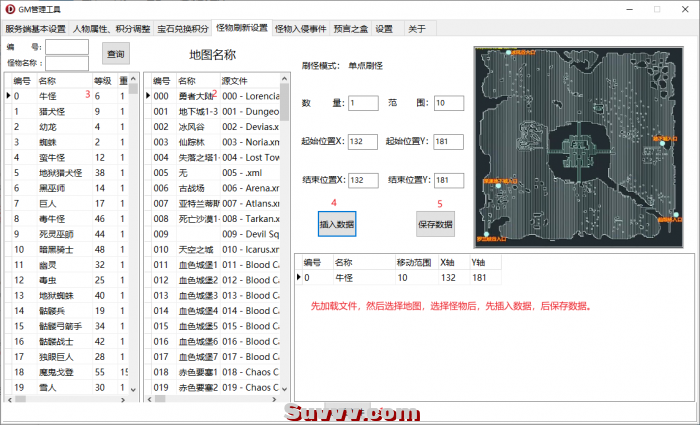Click up arrow of map list scrollbar

[x=284, y=79]
